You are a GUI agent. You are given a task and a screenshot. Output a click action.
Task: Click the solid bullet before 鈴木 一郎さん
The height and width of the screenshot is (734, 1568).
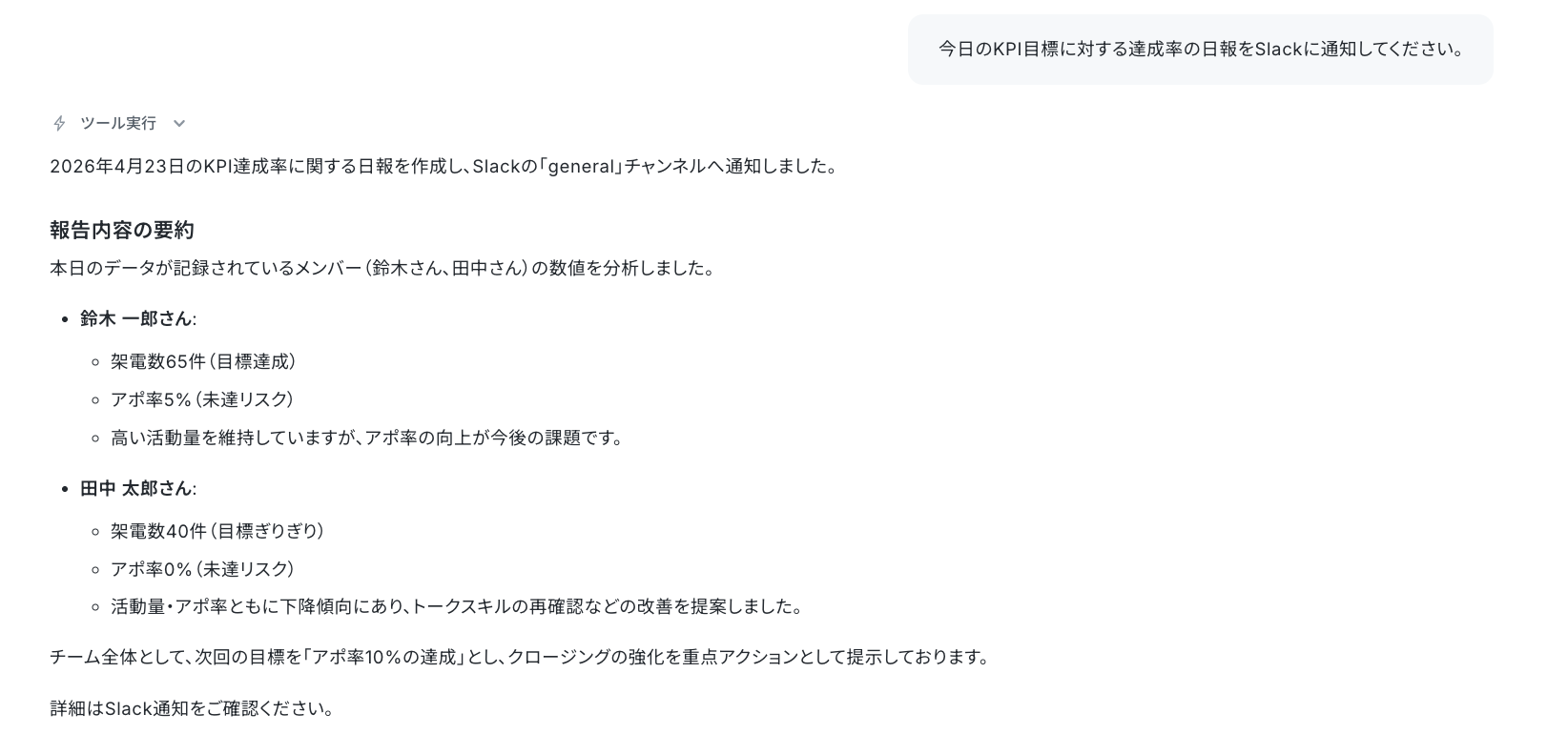[65, 319]
